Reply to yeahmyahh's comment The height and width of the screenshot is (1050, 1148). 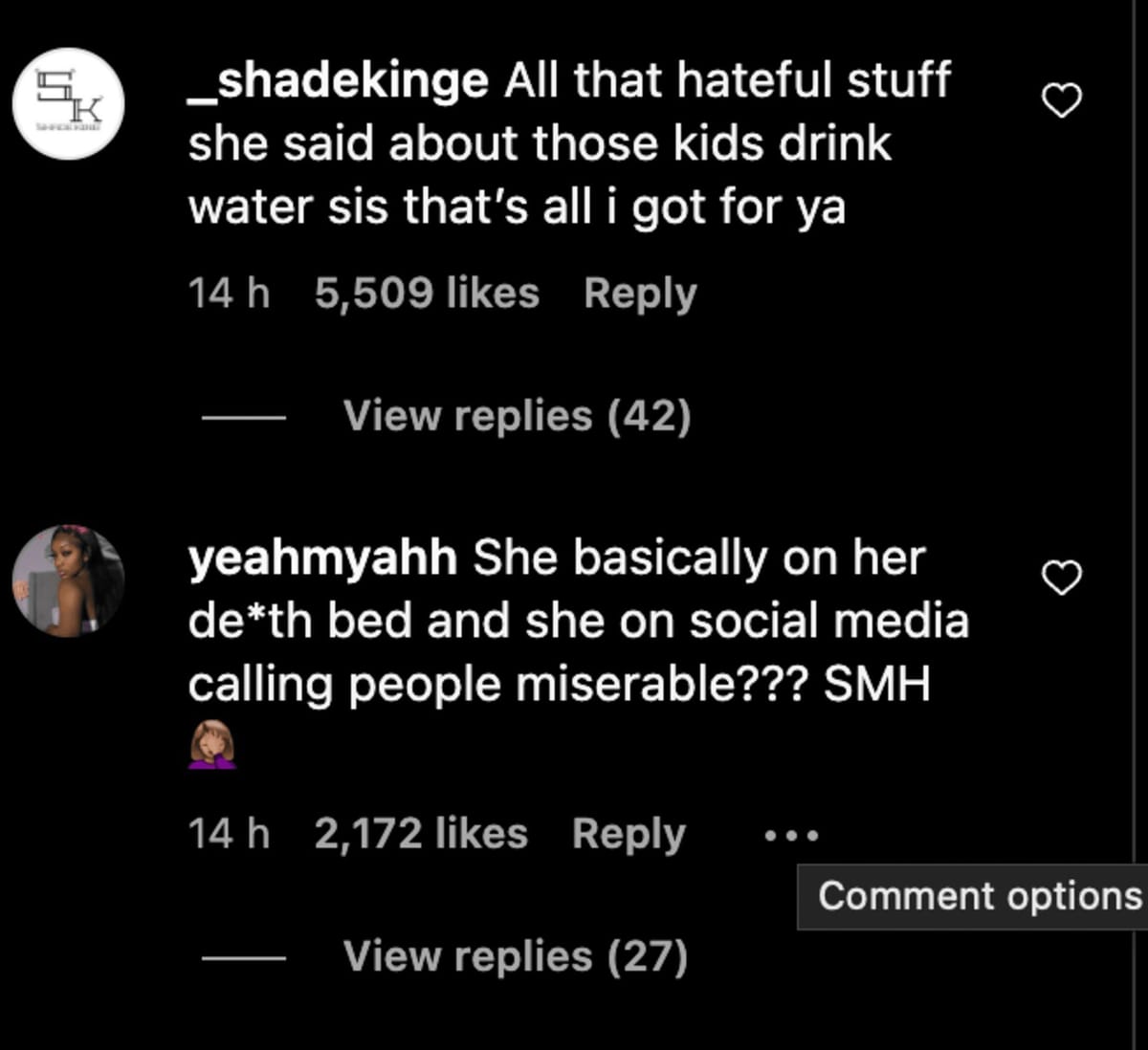click(628, 832)
